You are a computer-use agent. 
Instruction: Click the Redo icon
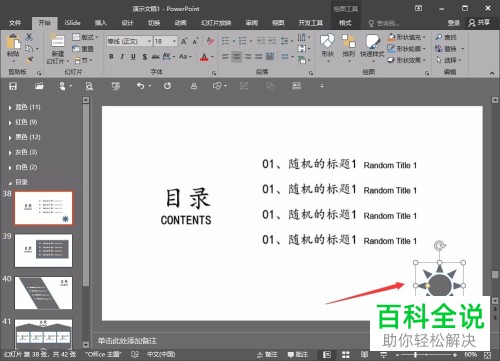click(167, 86)
